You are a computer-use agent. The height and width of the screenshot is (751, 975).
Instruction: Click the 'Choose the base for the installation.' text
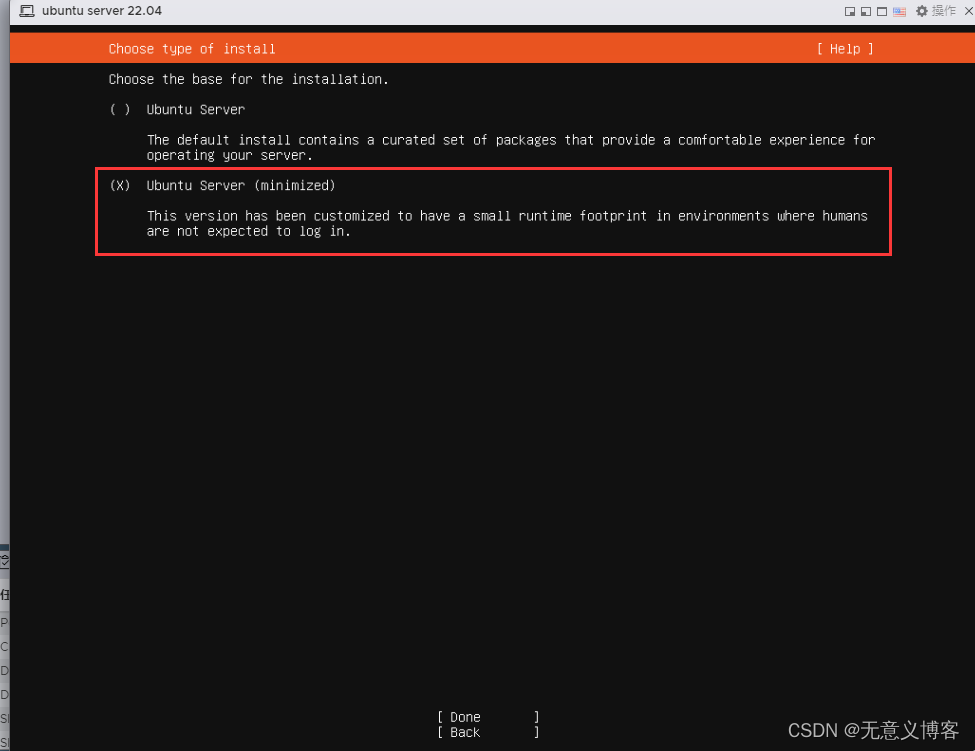[x=248, y=80]
